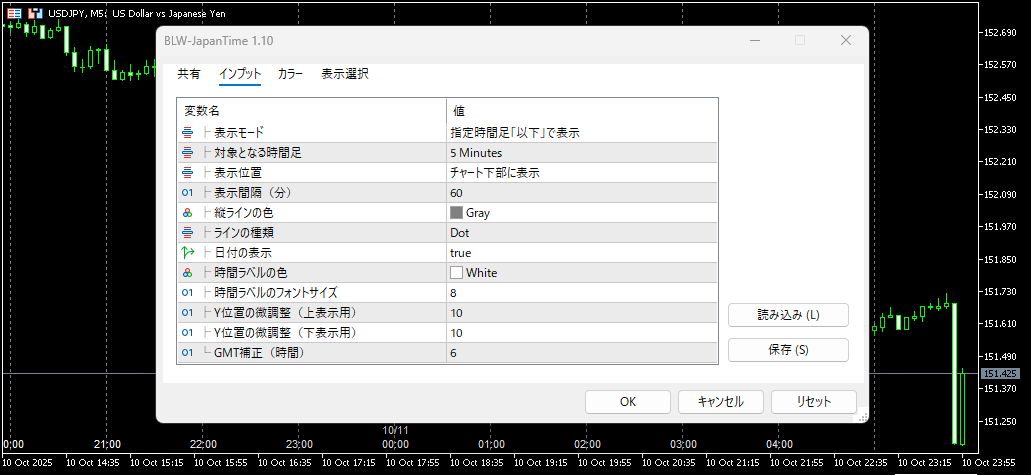Select the 時間ラベルのフォントサイズ value field
The image size is (1031, 475).
pos(581,292)
